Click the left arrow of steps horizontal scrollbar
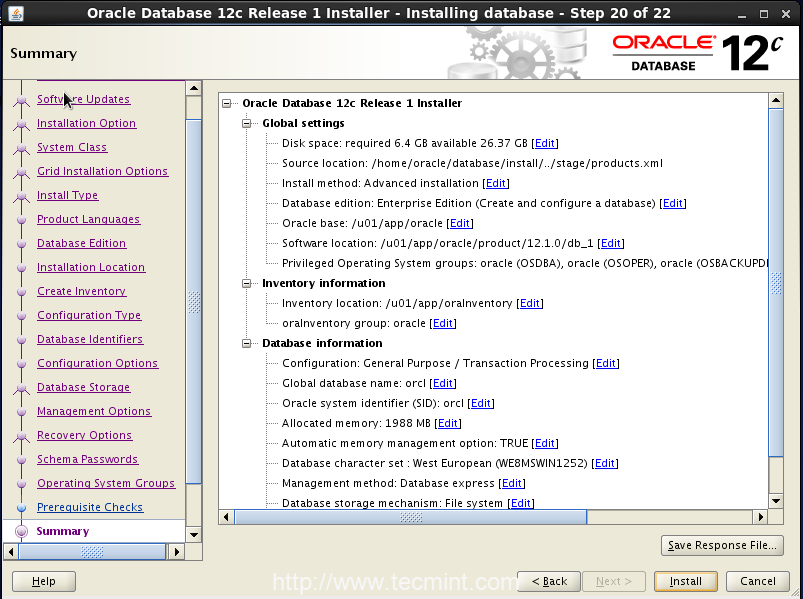The width and height of the screenshot is (803, 599). [x=10, y=551]
